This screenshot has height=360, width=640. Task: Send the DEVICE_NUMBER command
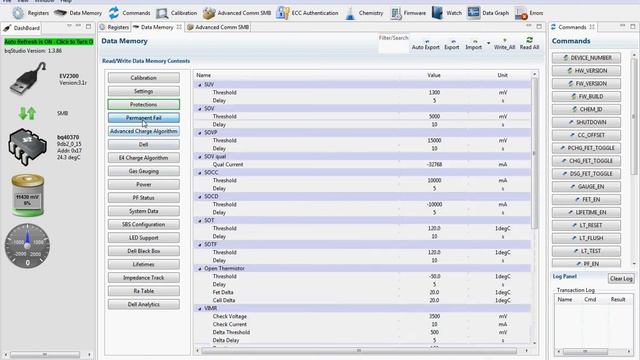pos(587,58)
